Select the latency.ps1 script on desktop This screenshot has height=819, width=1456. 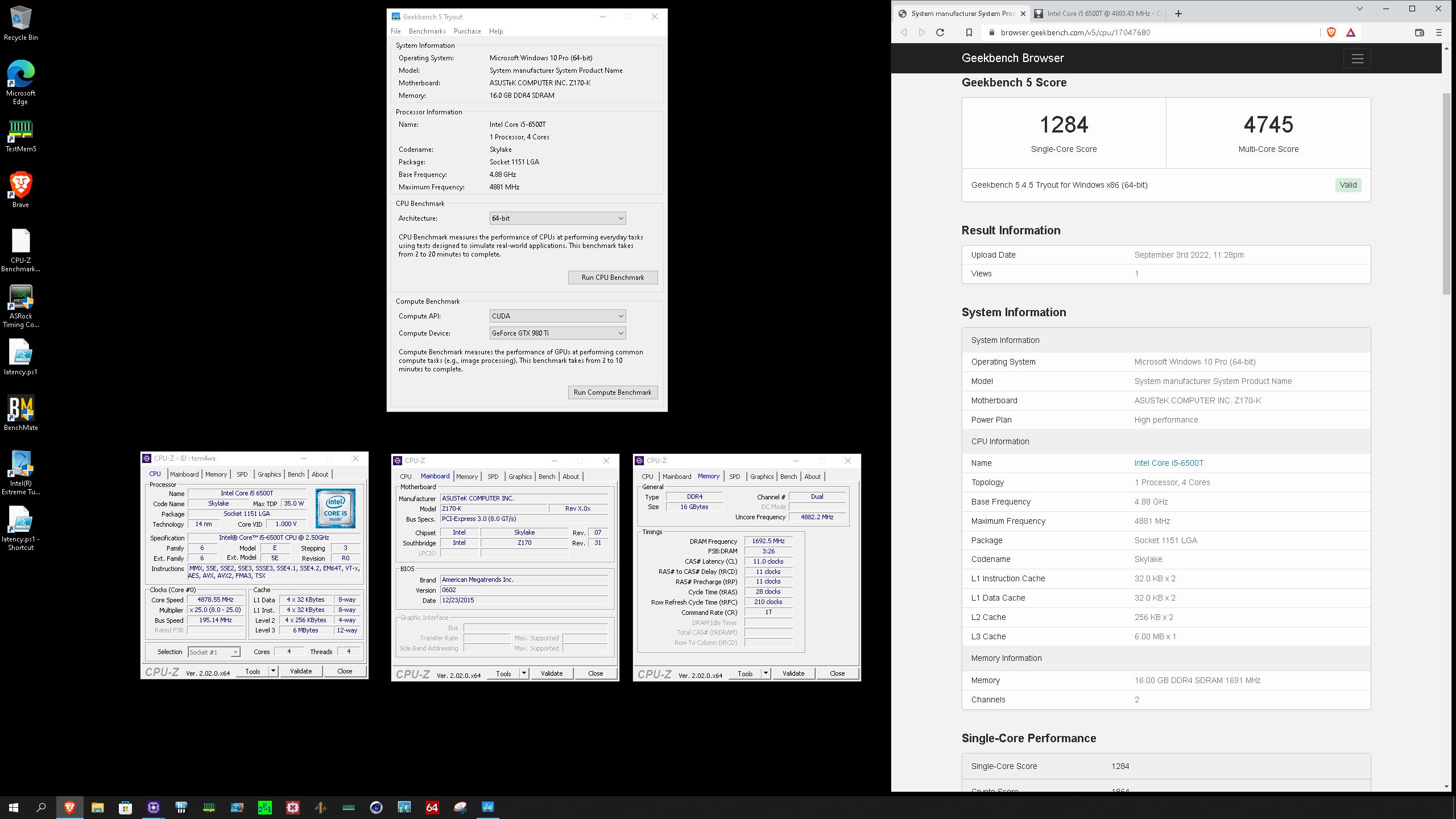click(21, 357)
